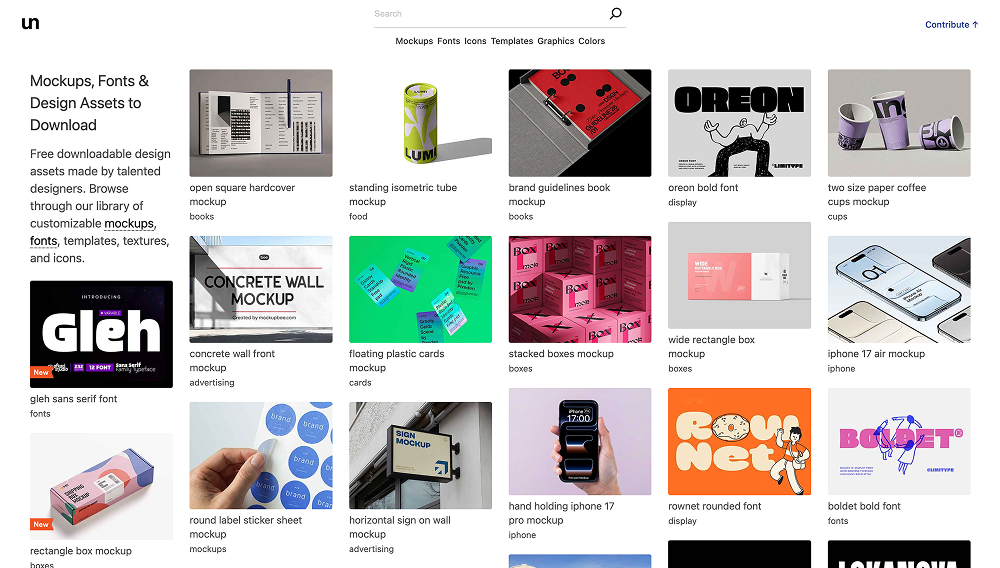Open the Fonts category
1000x568 pixels.
pos(448,41)
